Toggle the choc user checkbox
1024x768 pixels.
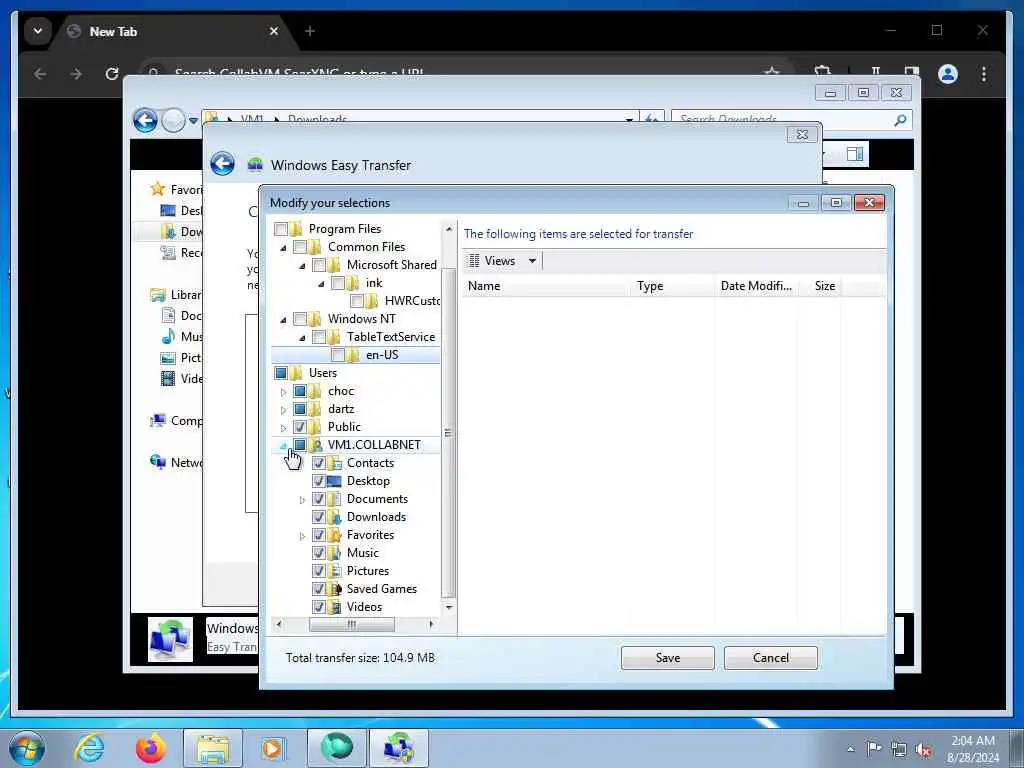pyautogui.click(x=300, y=391)
